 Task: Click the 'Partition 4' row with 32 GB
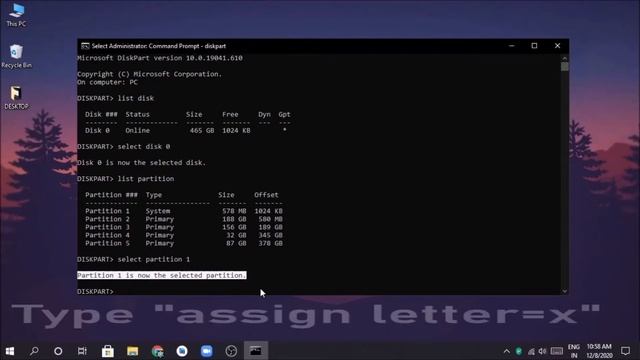(x=184, y=235)
